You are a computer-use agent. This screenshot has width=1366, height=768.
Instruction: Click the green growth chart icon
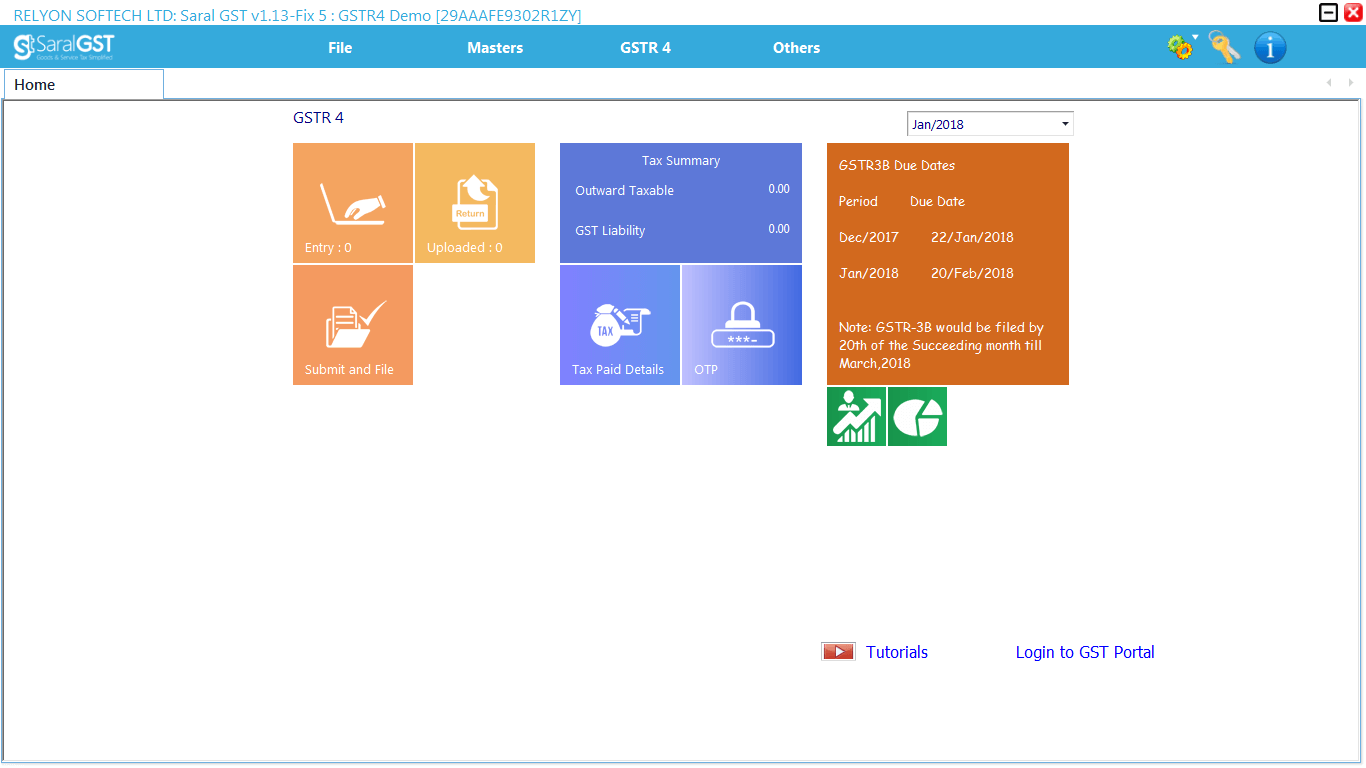tap(856, 416)
